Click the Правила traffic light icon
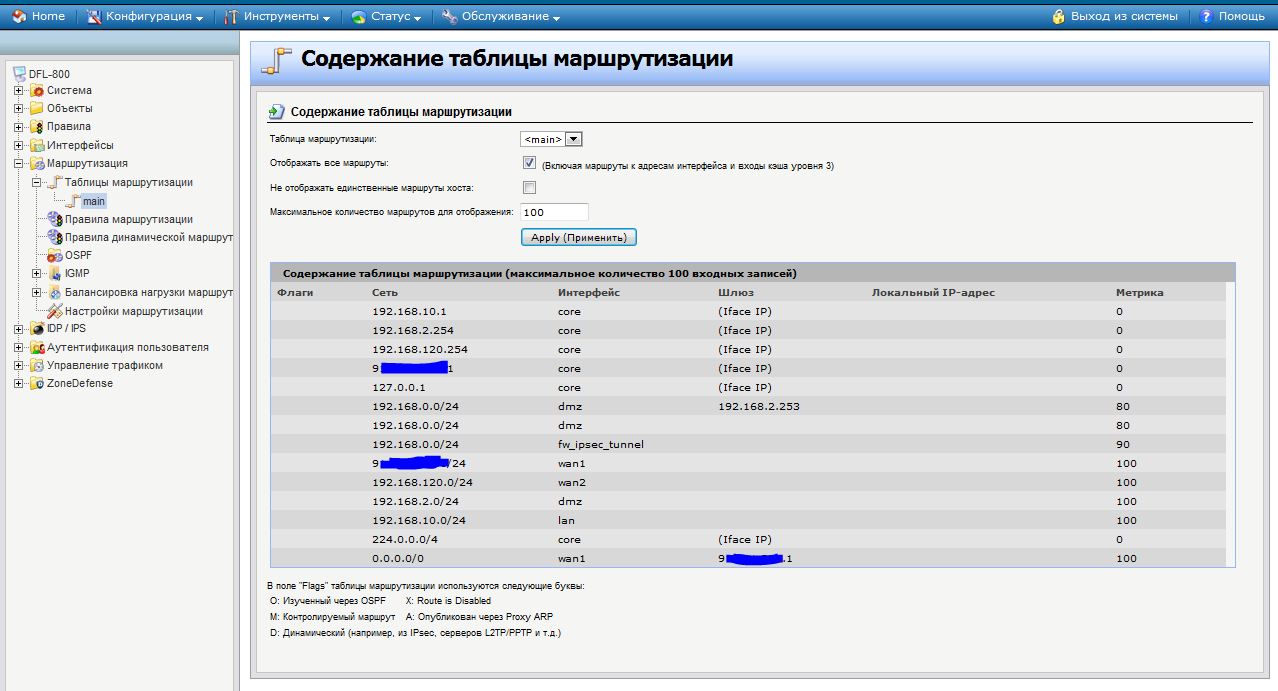 [x=37, y=127]
